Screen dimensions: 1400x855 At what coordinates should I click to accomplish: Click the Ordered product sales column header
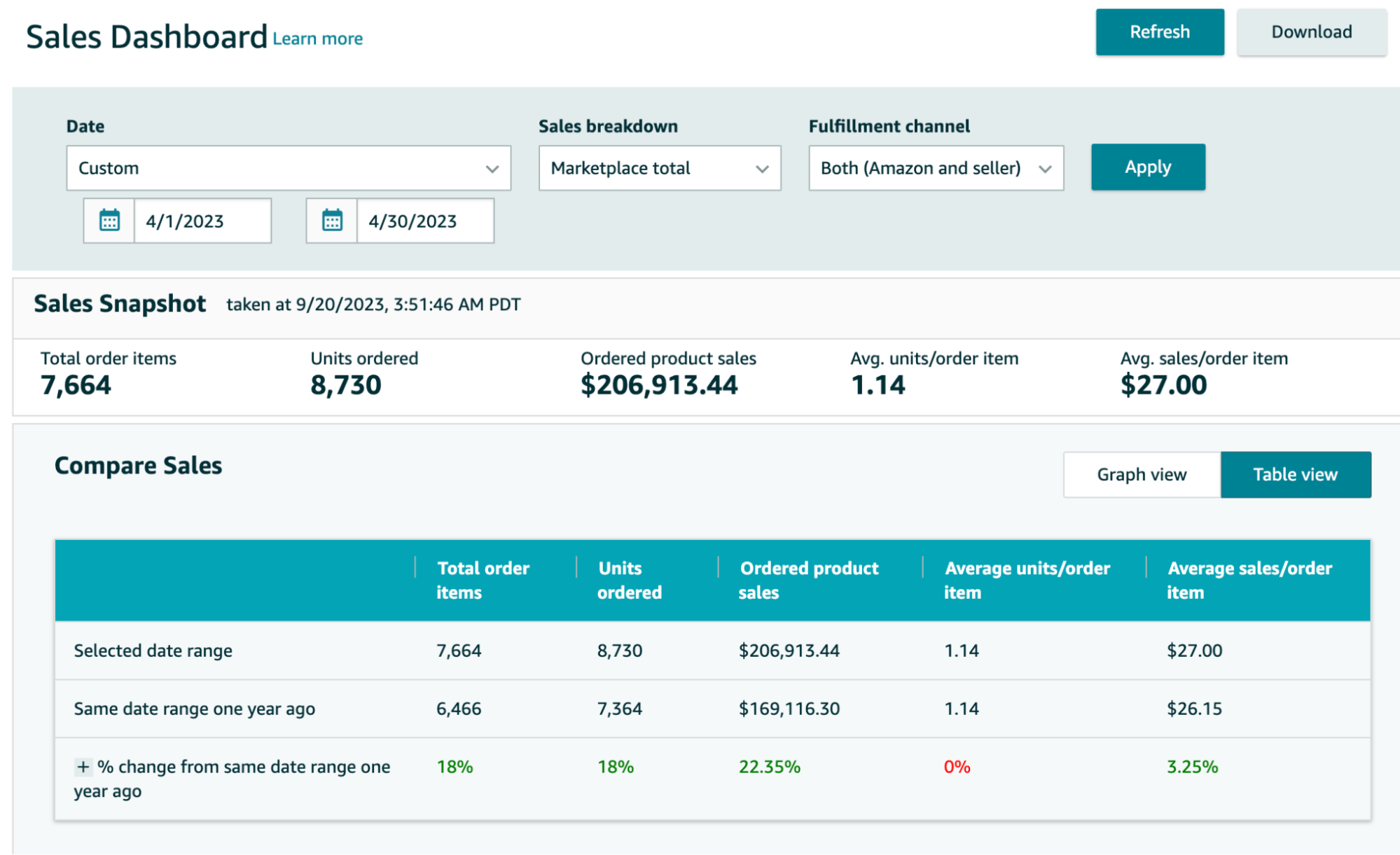[x=808, y=580]
